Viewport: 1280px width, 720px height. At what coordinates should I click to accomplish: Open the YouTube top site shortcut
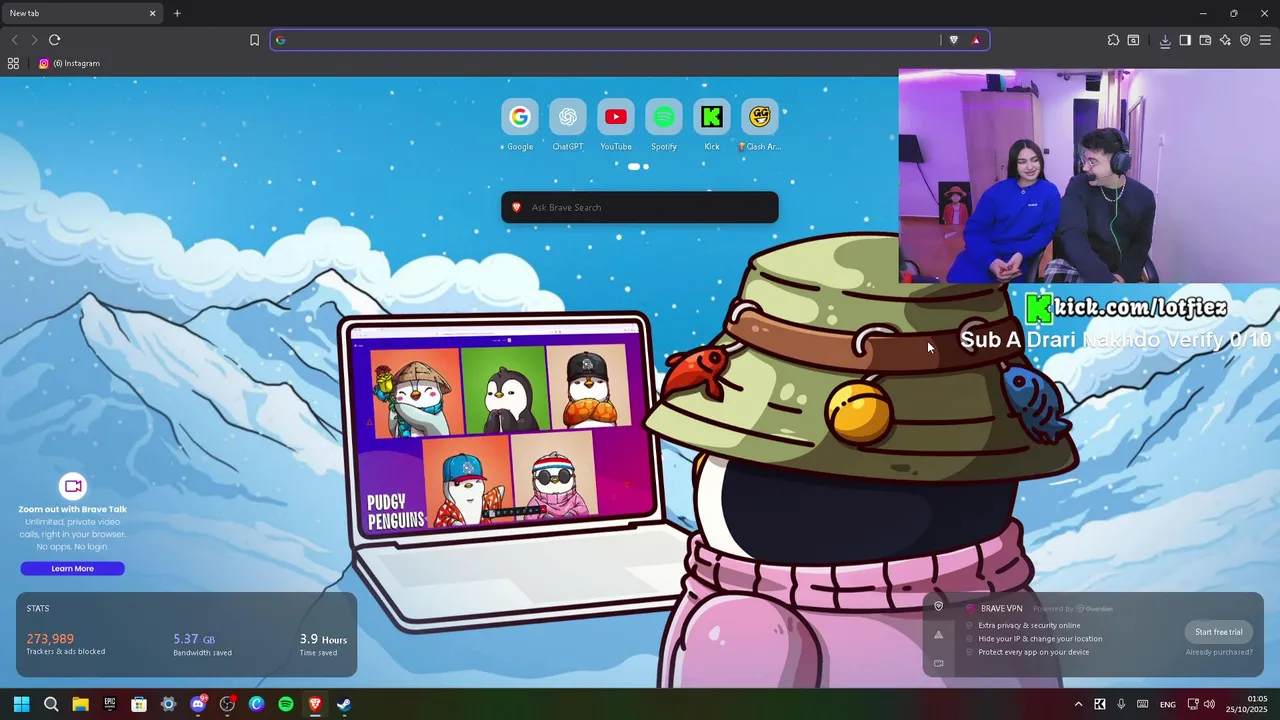pos(616,125)
